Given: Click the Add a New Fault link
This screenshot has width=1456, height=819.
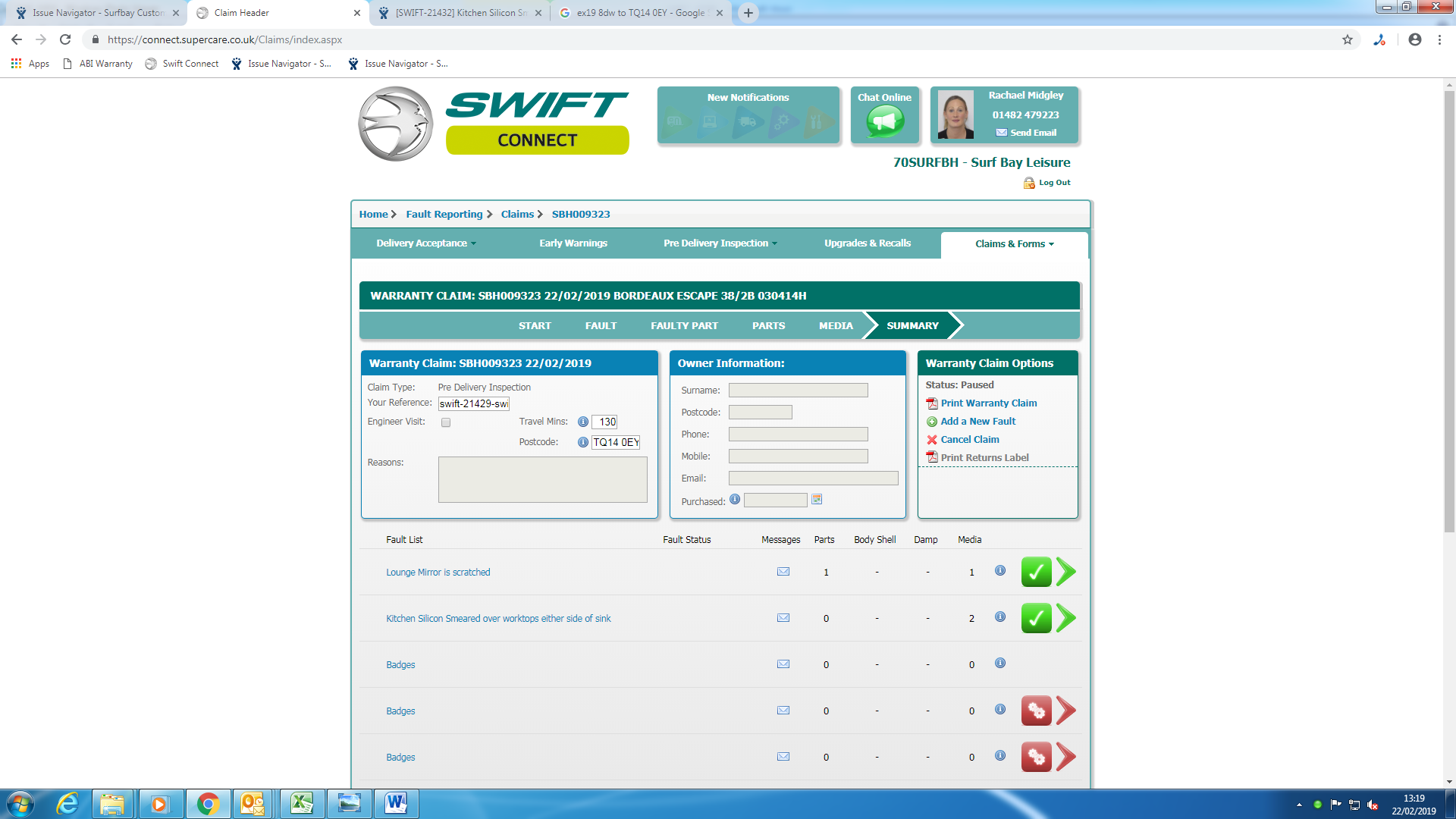Looking at the screenshot, I should 977,422.
